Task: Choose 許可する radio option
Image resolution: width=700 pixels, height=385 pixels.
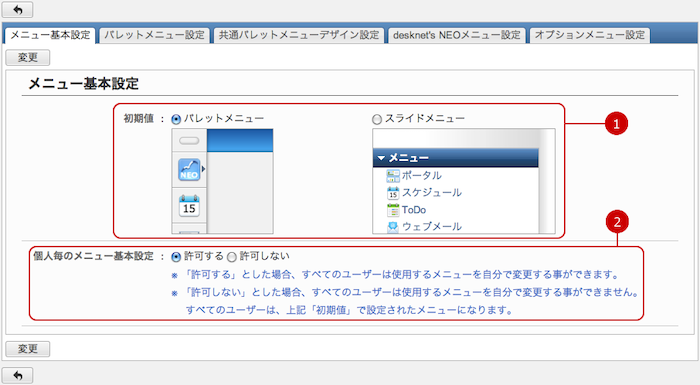Action: [x=176, y=257]
